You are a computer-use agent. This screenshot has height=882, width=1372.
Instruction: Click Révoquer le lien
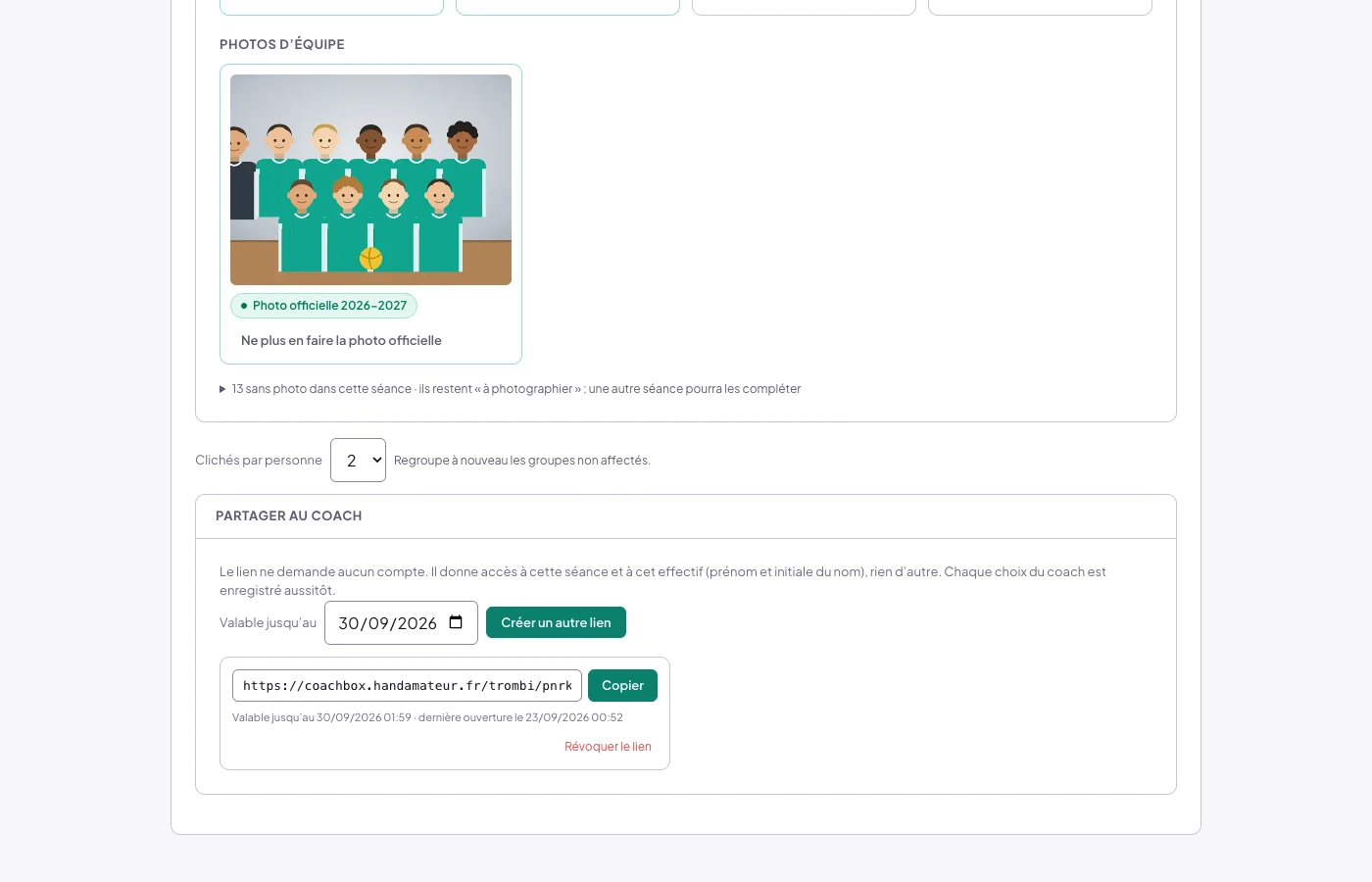click(608, 747)
